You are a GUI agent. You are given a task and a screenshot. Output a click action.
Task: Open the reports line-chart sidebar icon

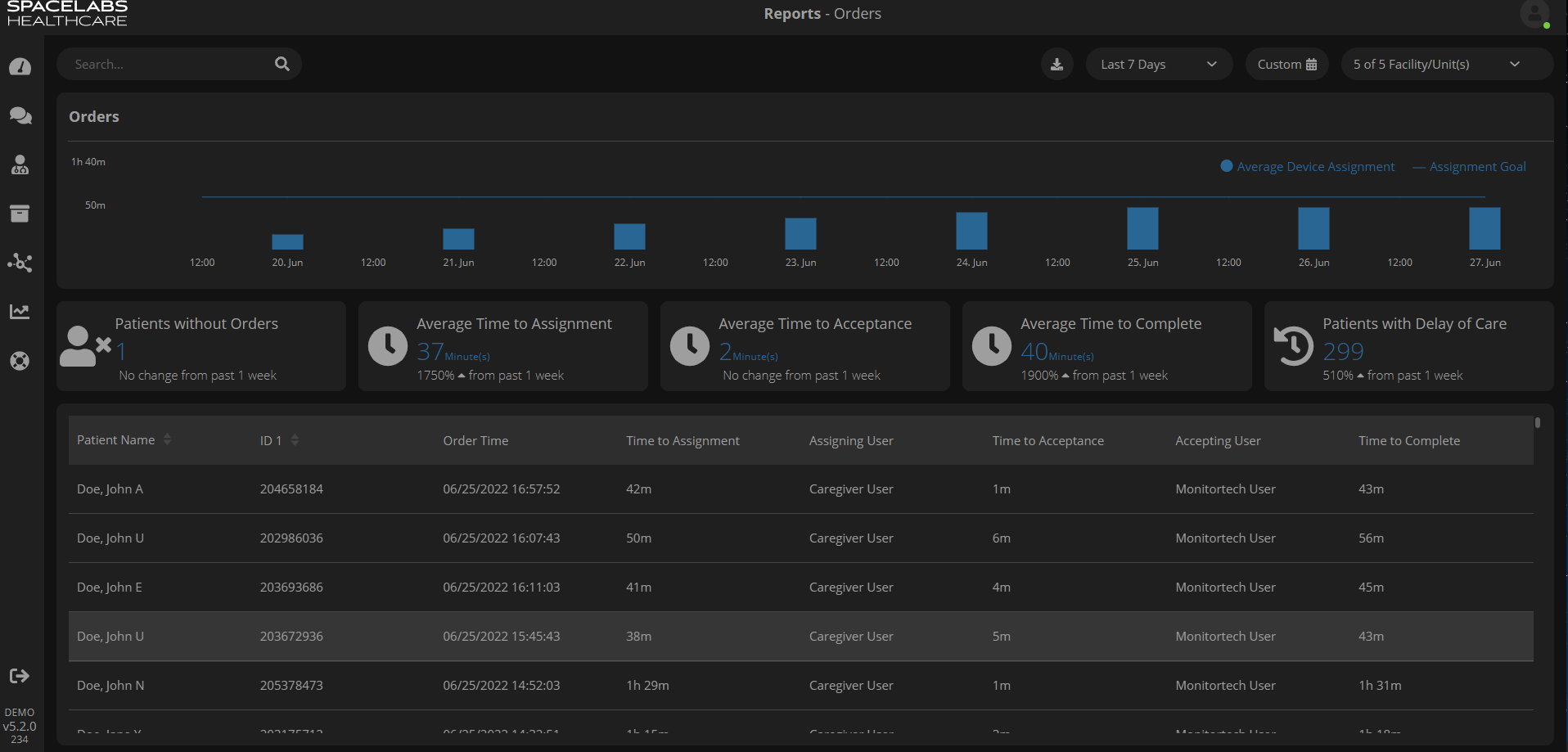click(20, 312)
